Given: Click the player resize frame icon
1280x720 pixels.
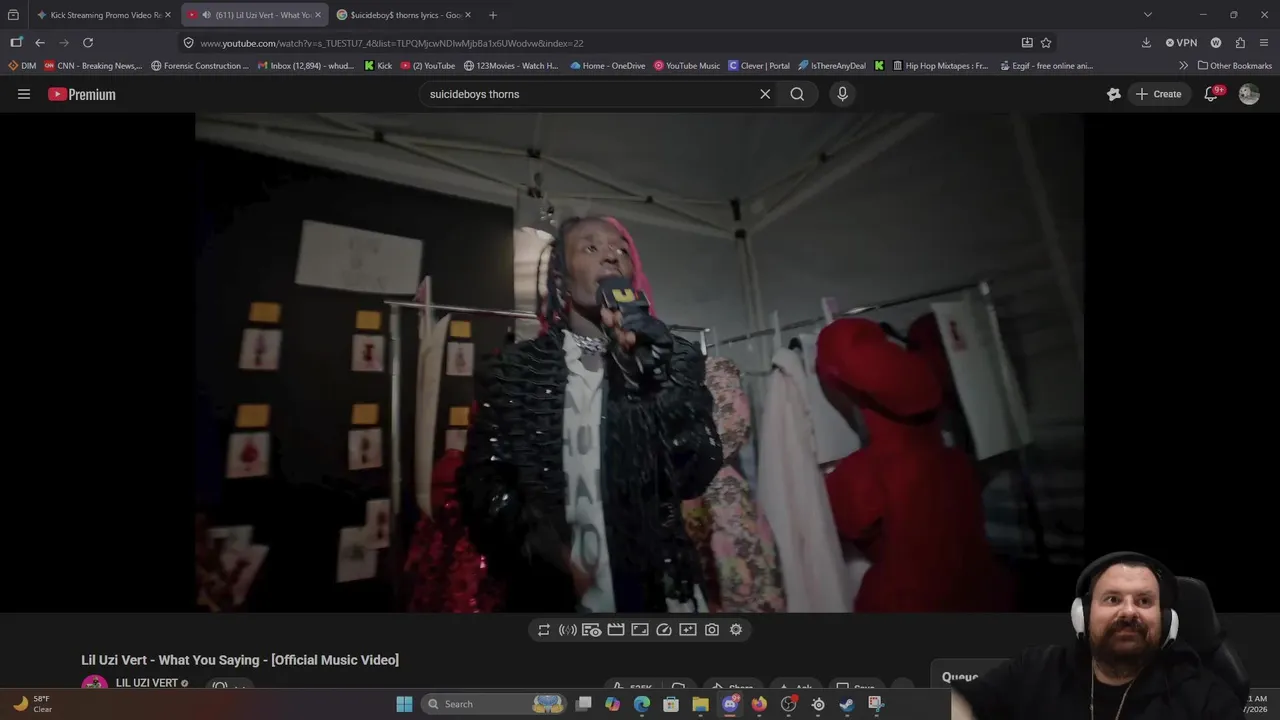Looking at the screenshot, I should 640,630.
